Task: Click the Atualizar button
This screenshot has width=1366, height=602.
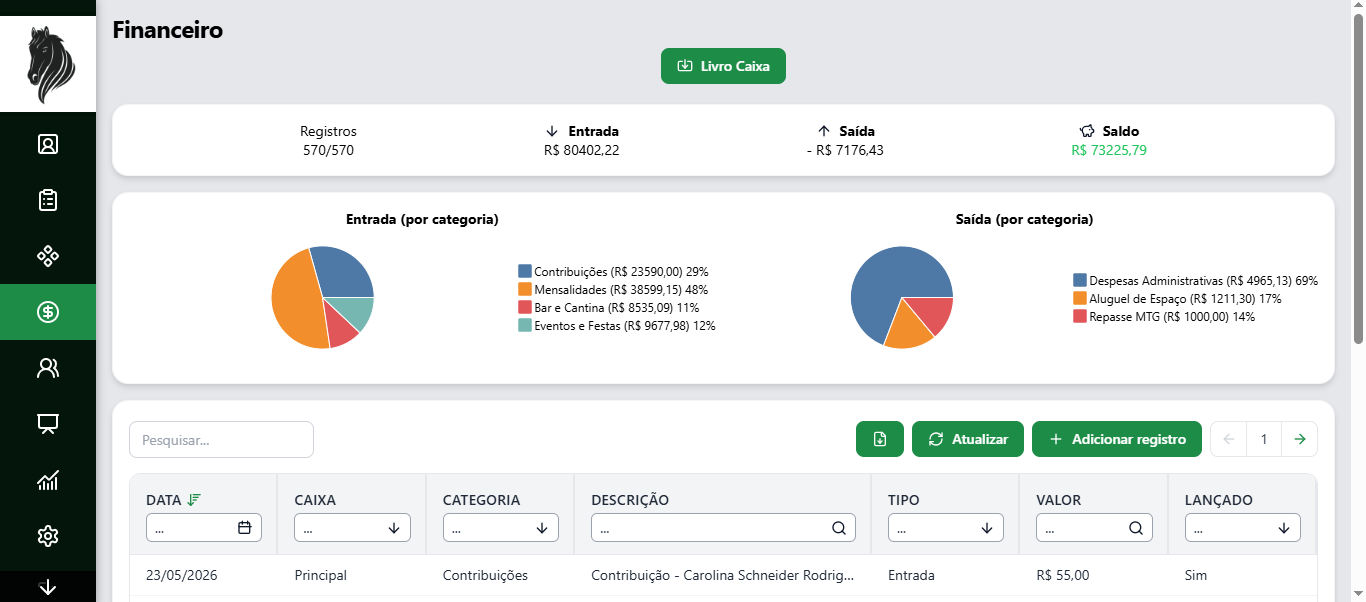Action: (x=967, y=439)
